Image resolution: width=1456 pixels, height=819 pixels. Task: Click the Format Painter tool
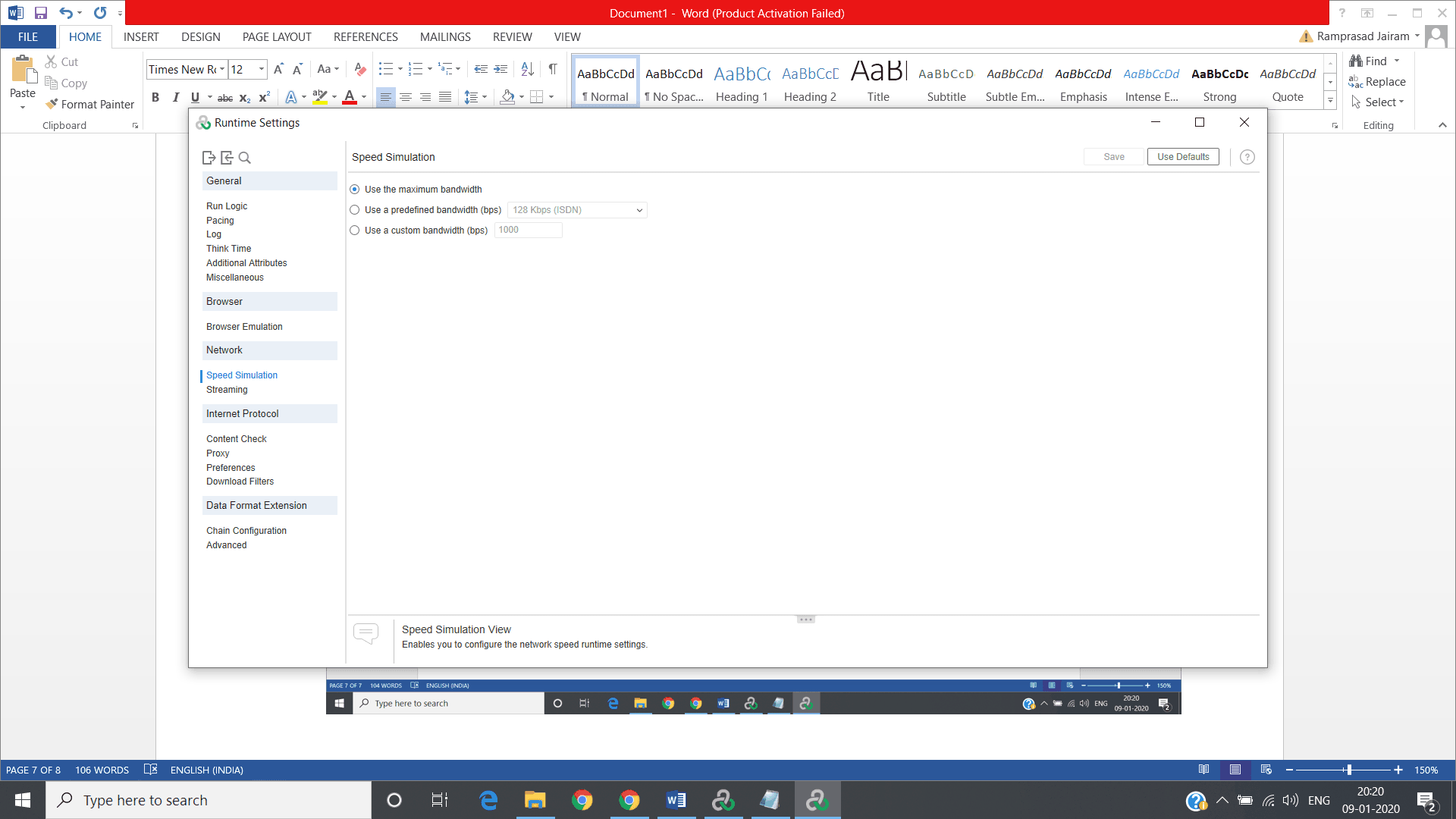pos(89,104)
